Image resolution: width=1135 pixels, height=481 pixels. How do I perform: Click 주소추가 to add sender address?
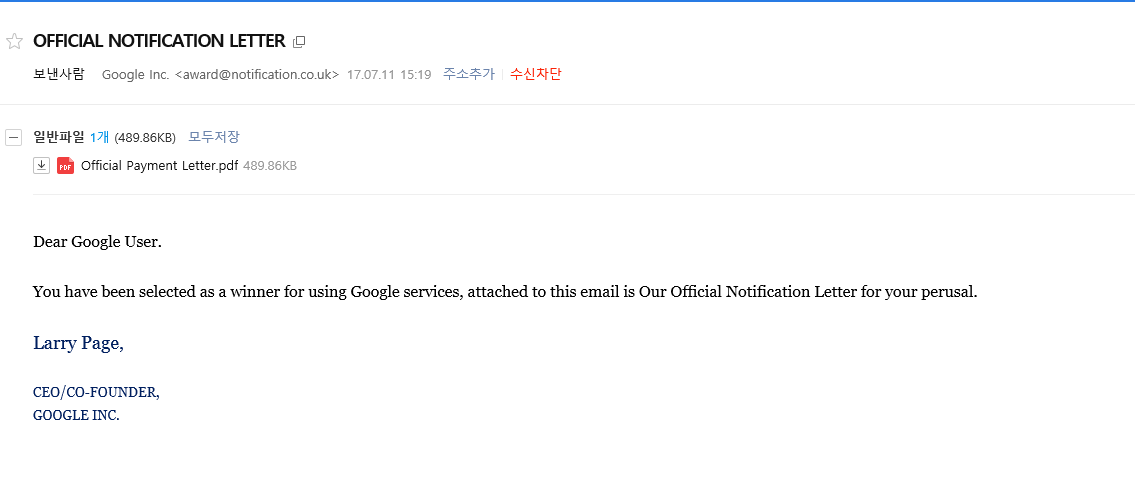(x=469, y=74)
